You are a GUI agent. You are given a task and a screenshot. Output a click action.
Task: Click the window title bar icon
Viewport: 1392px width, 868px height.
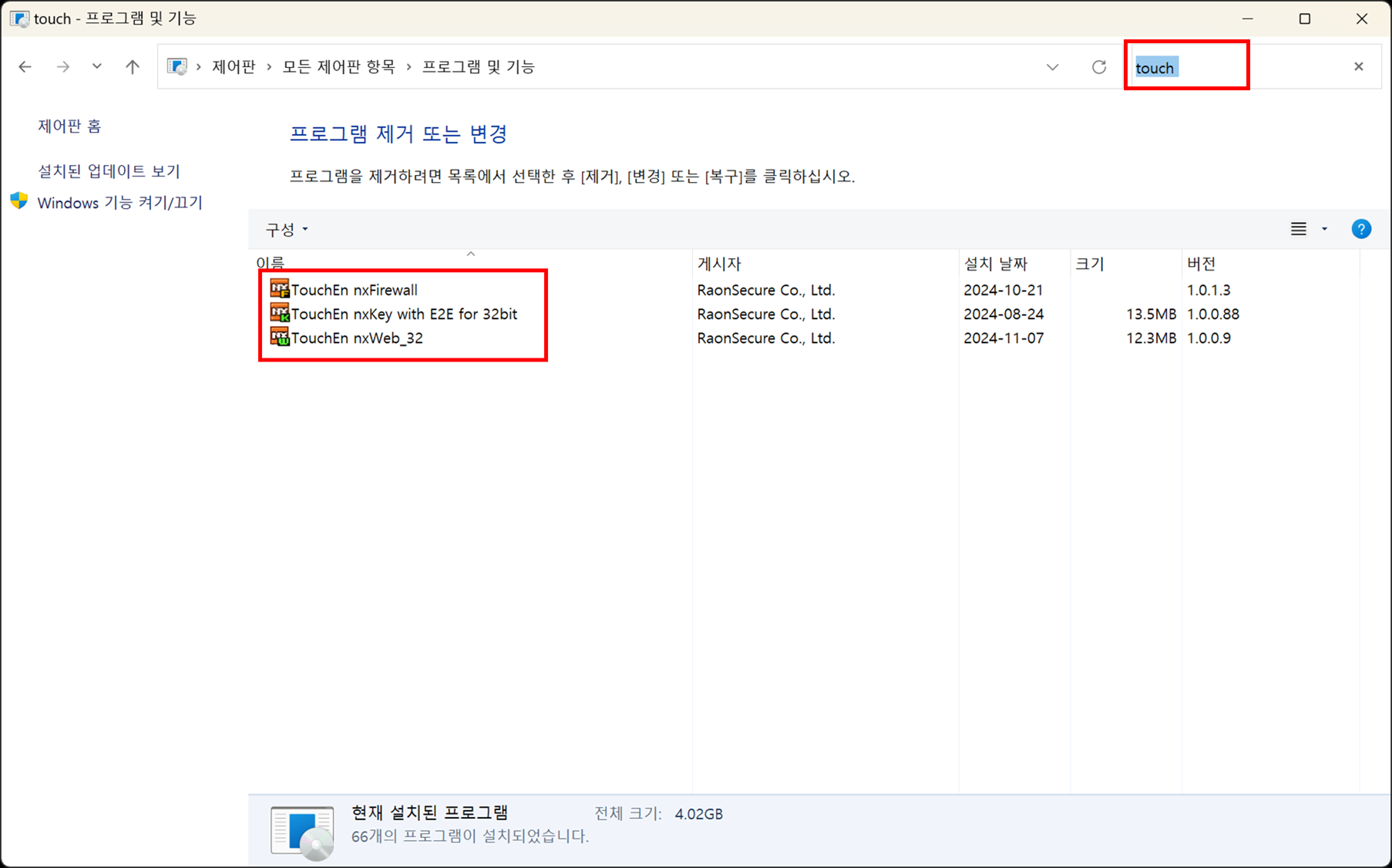(19, 19)
